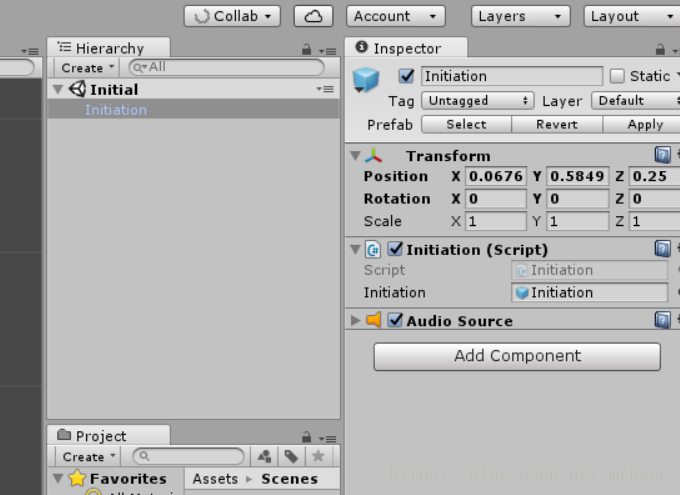680x495 pixels.
Task: Click the Unity scene icon beside Initial
Action: [77, 89]
